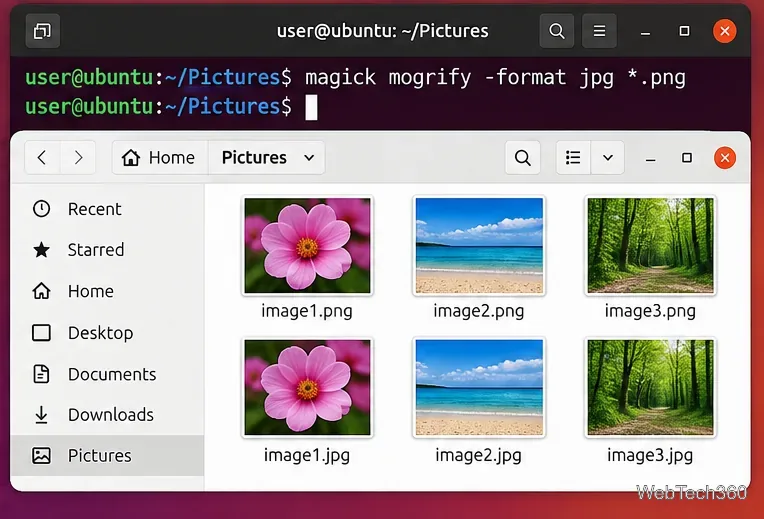Click the image3.png file name
Viewport: 764px width, 519px height.
coord(650,311)
